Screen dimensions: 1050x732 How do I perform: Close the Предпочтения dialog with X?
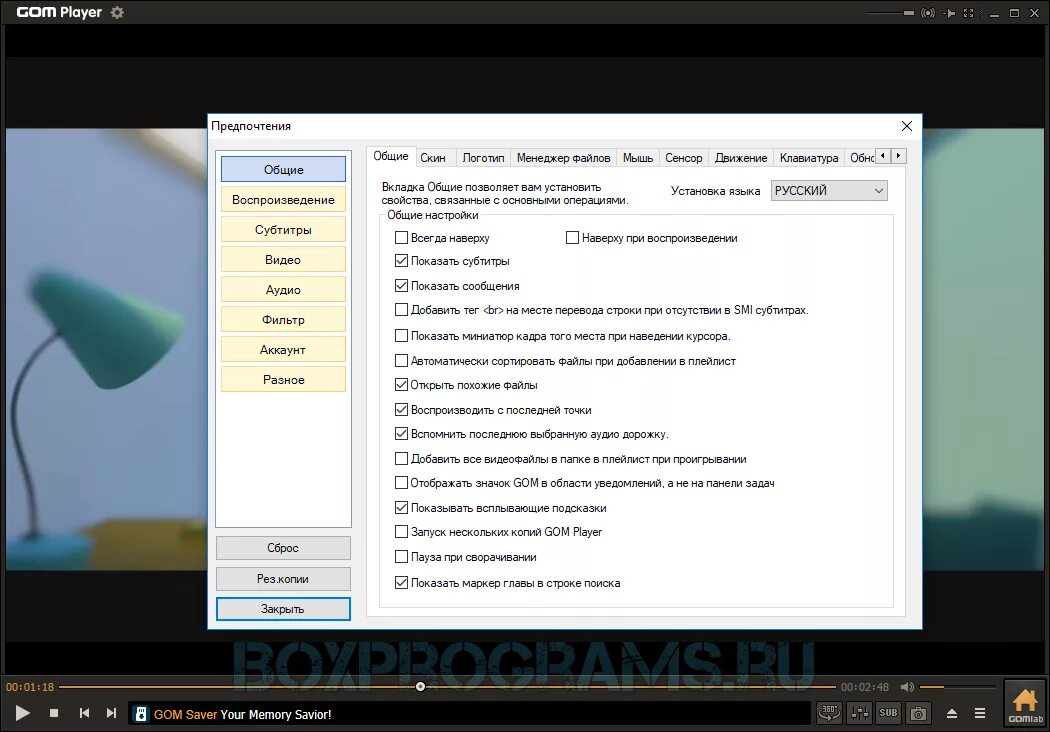coord(907,126)
